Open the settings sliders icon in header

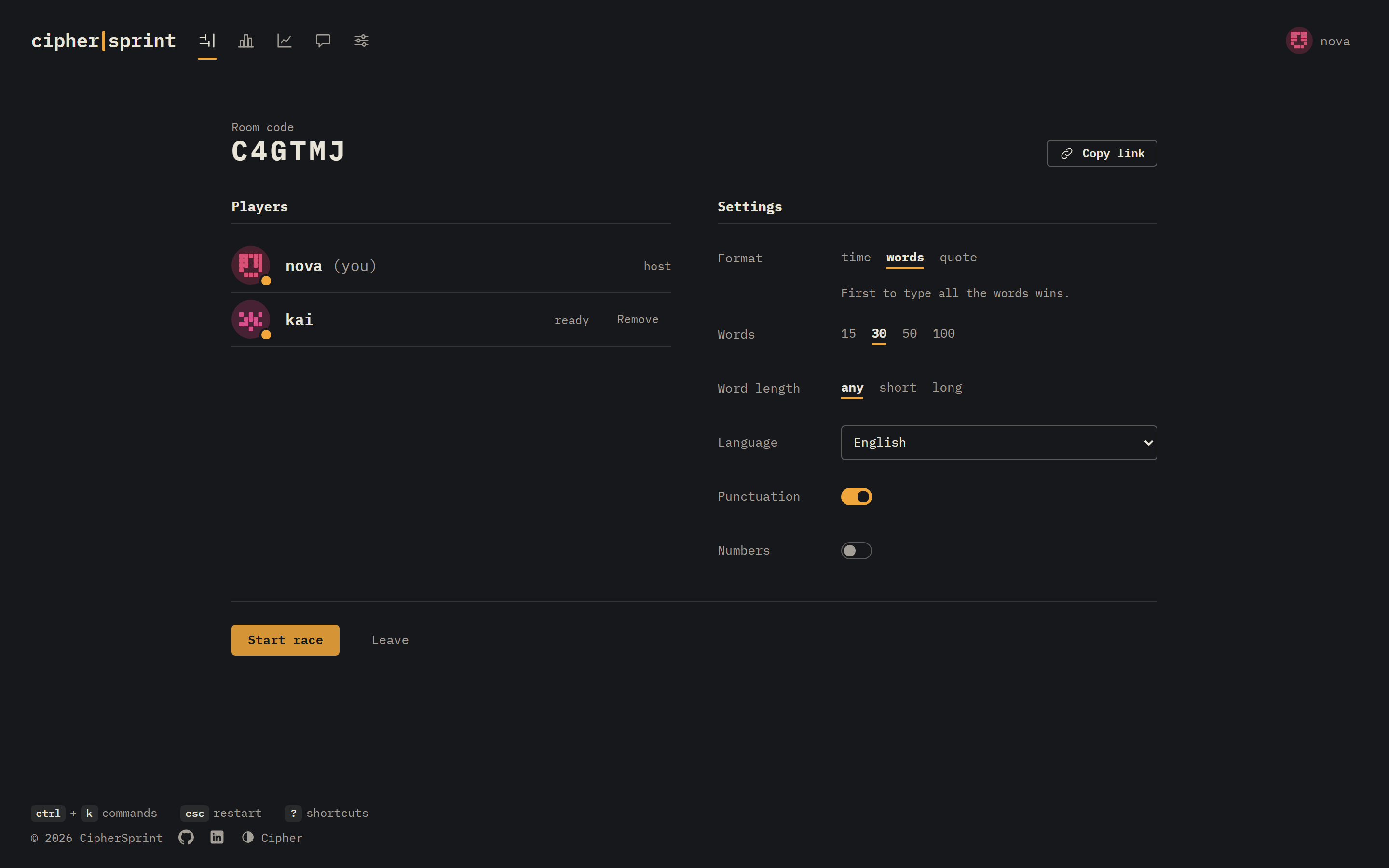click(x=362, y=41)
